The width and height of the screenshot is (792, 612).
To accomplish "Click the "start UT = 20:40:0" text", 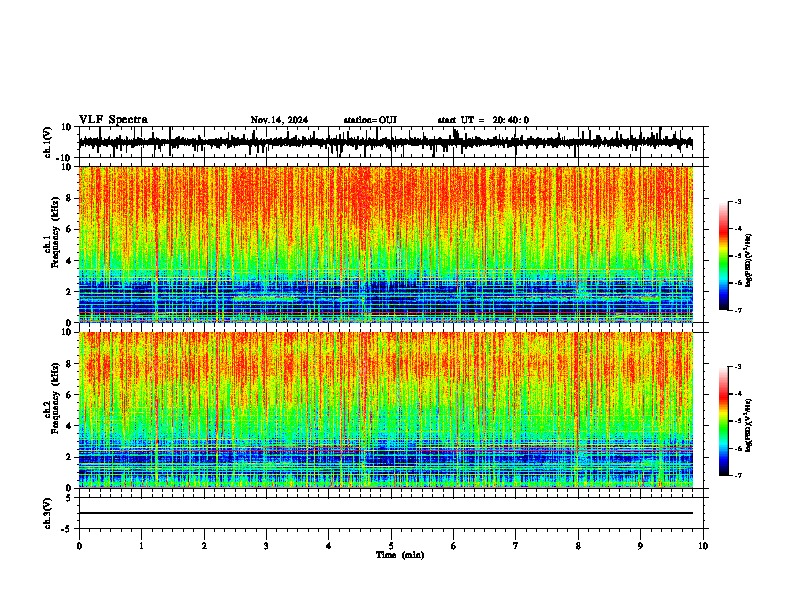I will (x=483, y=120).
